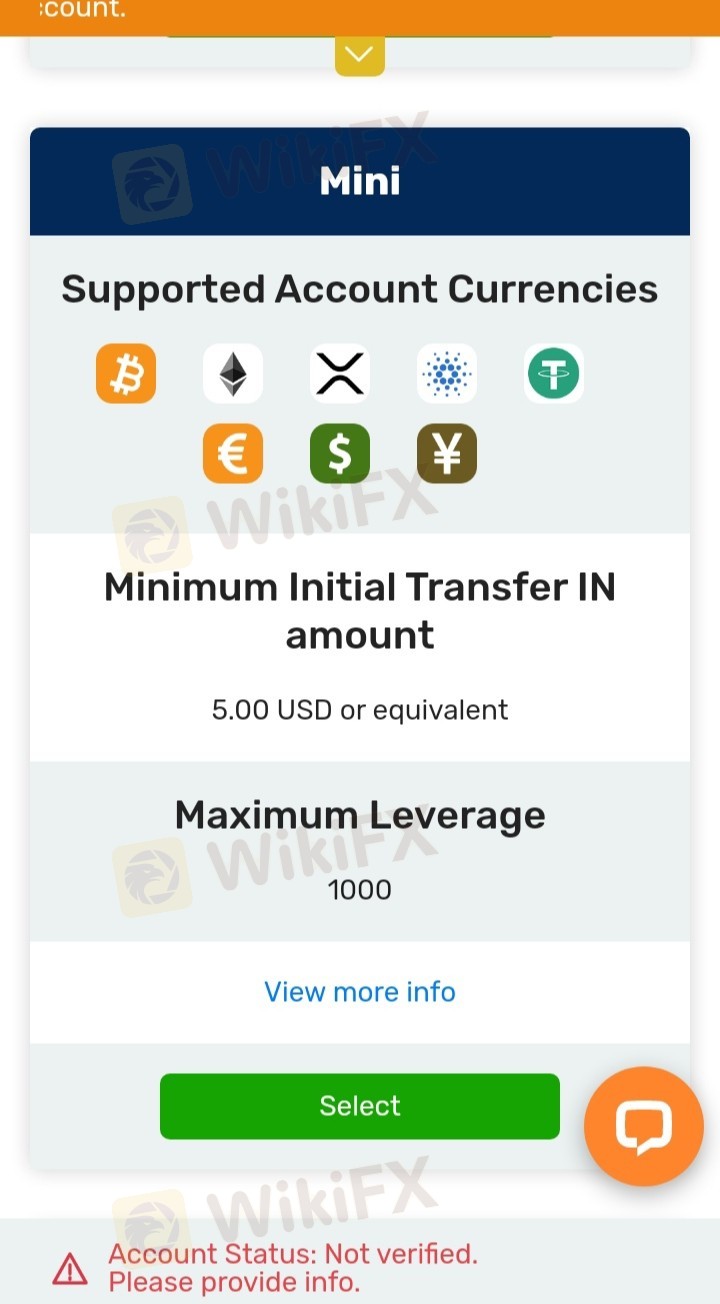This screenshot has width=720, height=1304.
Task: Tap the Tether USDT icon
Action: point(554,374)
